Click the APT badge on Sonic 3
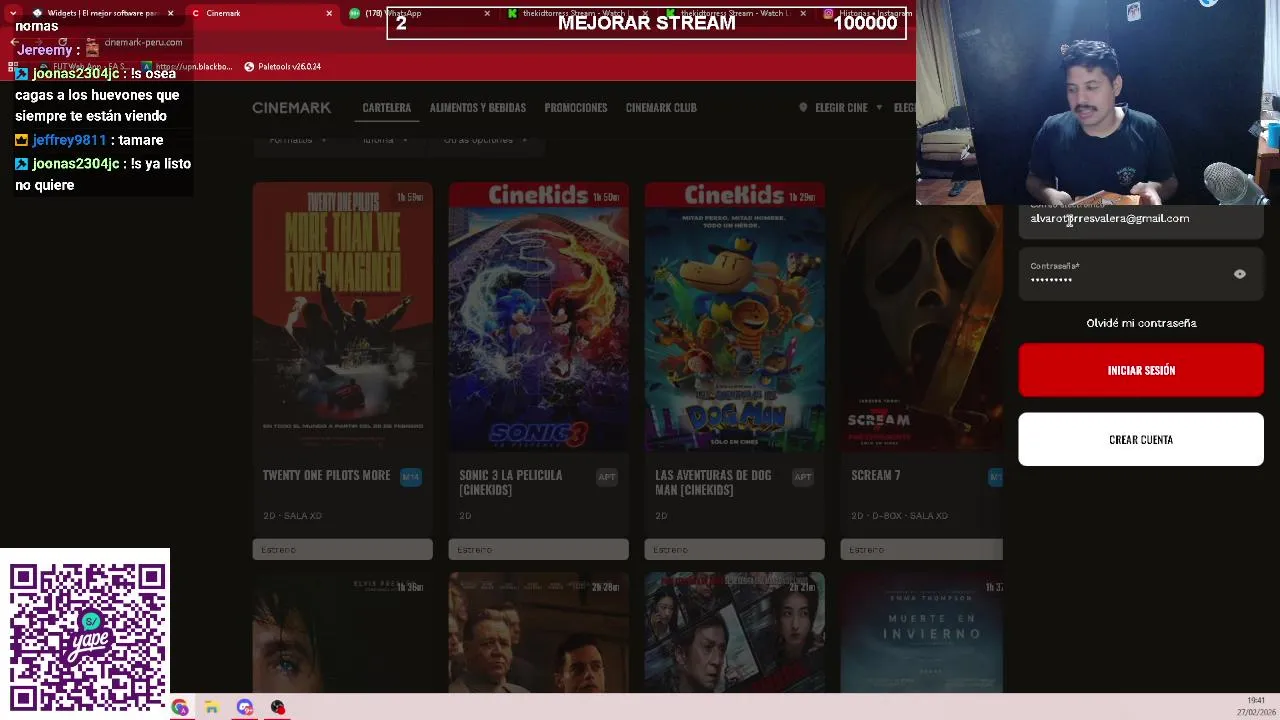This screenshot has width=1280, height=720. coord(607,477)
